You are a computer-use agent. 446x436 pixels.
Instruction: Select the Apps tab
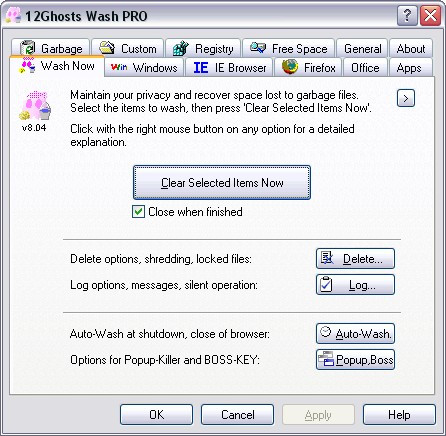[x=411, y=68]
